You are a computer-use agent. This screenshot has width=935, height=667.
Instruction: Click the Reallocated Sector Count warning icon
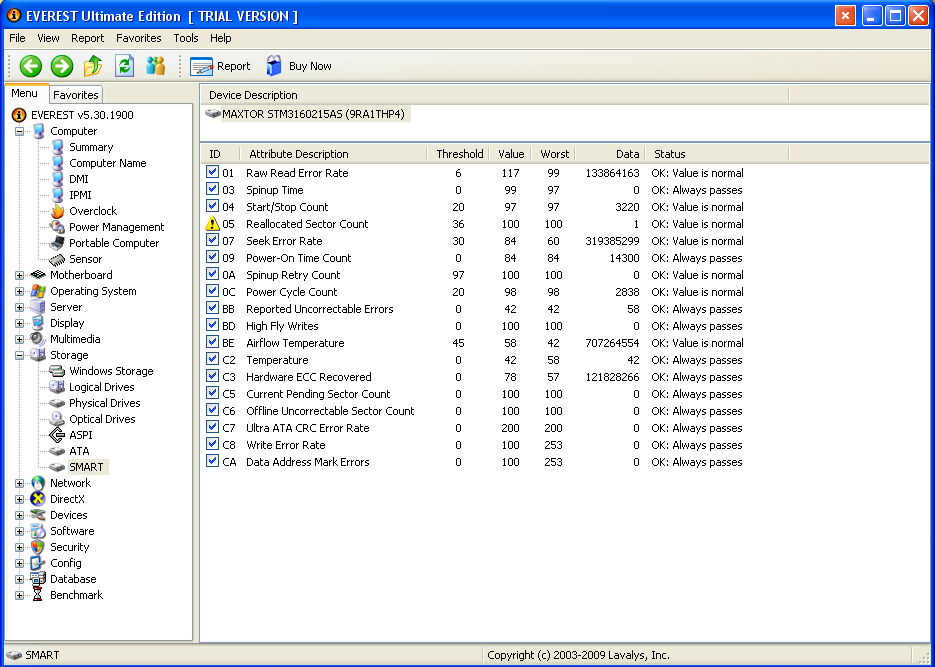(x=212, y=224)
